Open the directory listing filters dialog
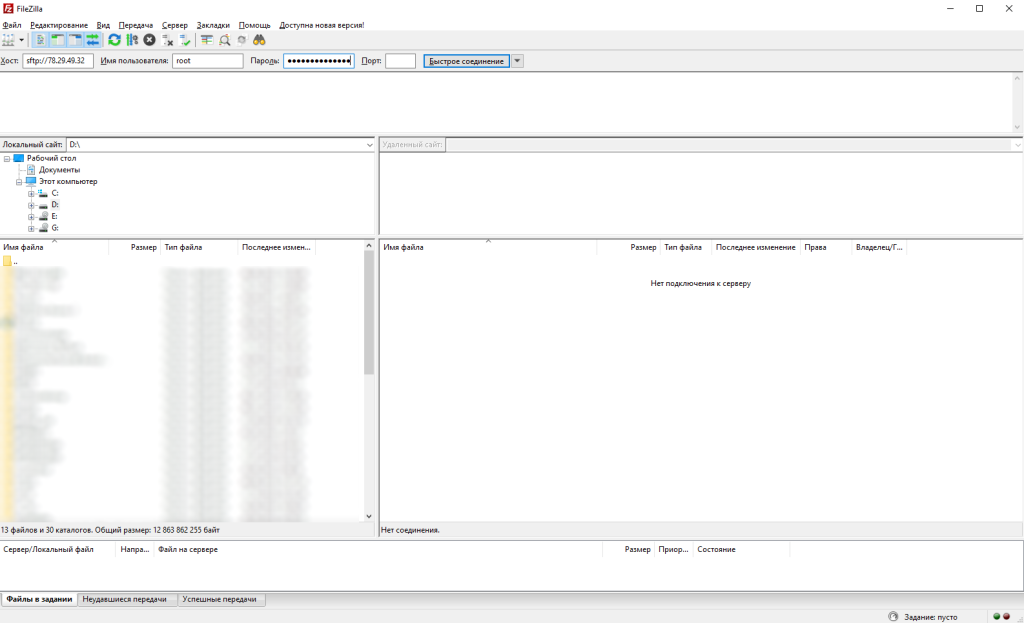 click(207, 40)
